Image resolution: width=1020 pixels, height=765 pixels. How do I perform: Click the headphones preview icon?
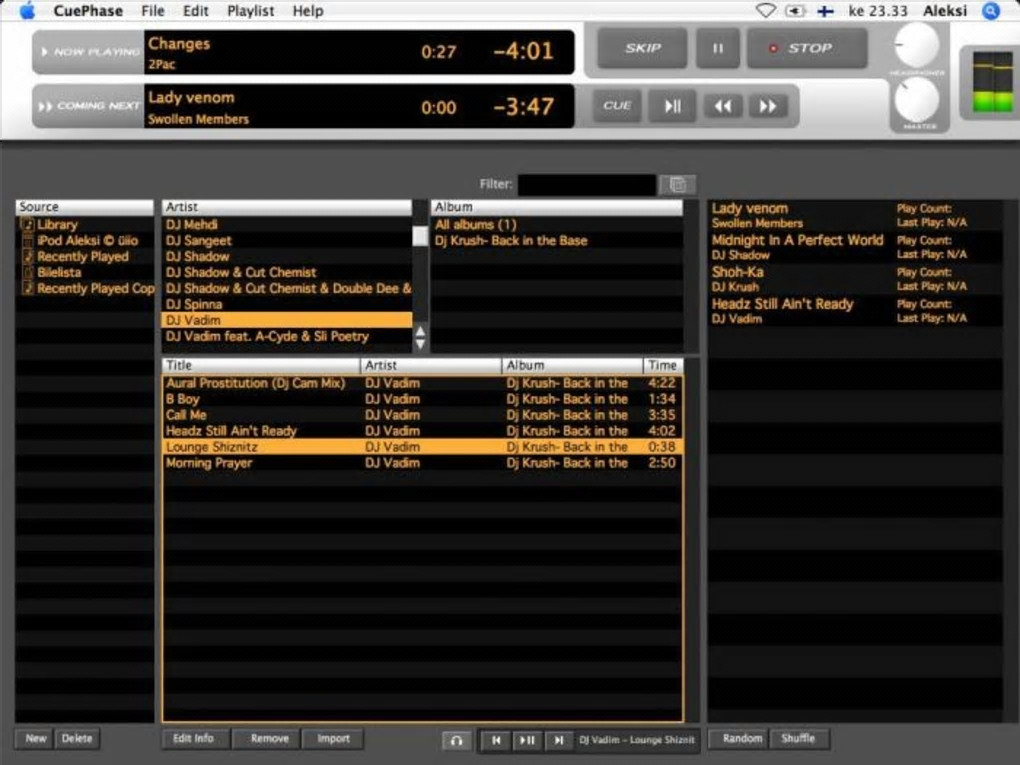click(457, 740)
